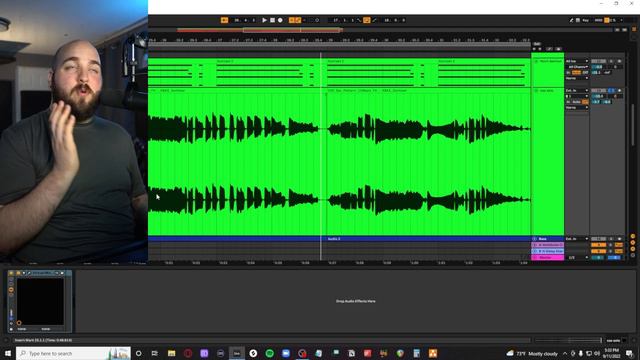Open the All Channels input channel dropdown

[x=577, y=67]
